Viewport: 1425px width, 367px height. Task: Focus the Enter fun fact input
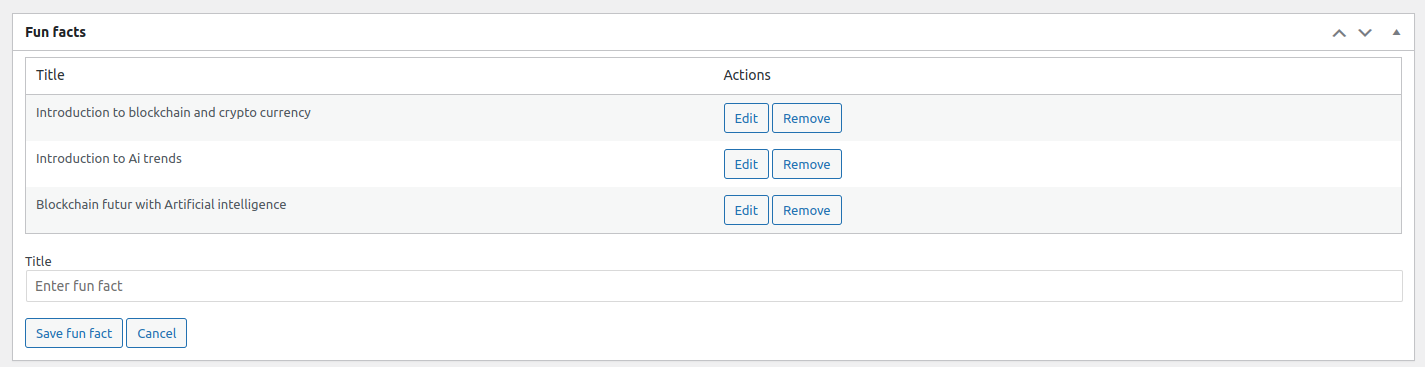[x=714, y=286]
